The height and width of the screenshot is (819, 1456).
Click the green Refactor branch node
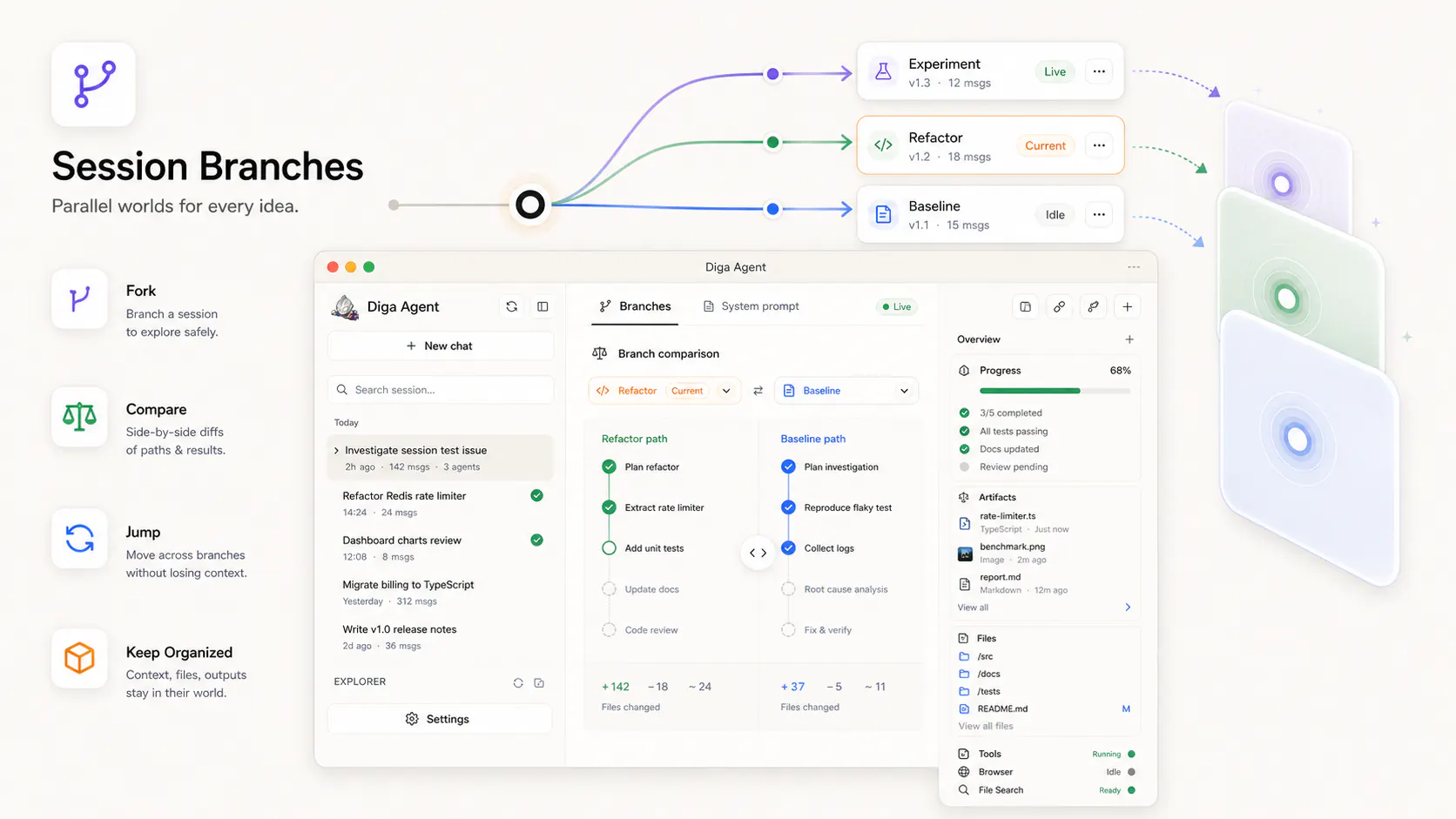point(772,142)
